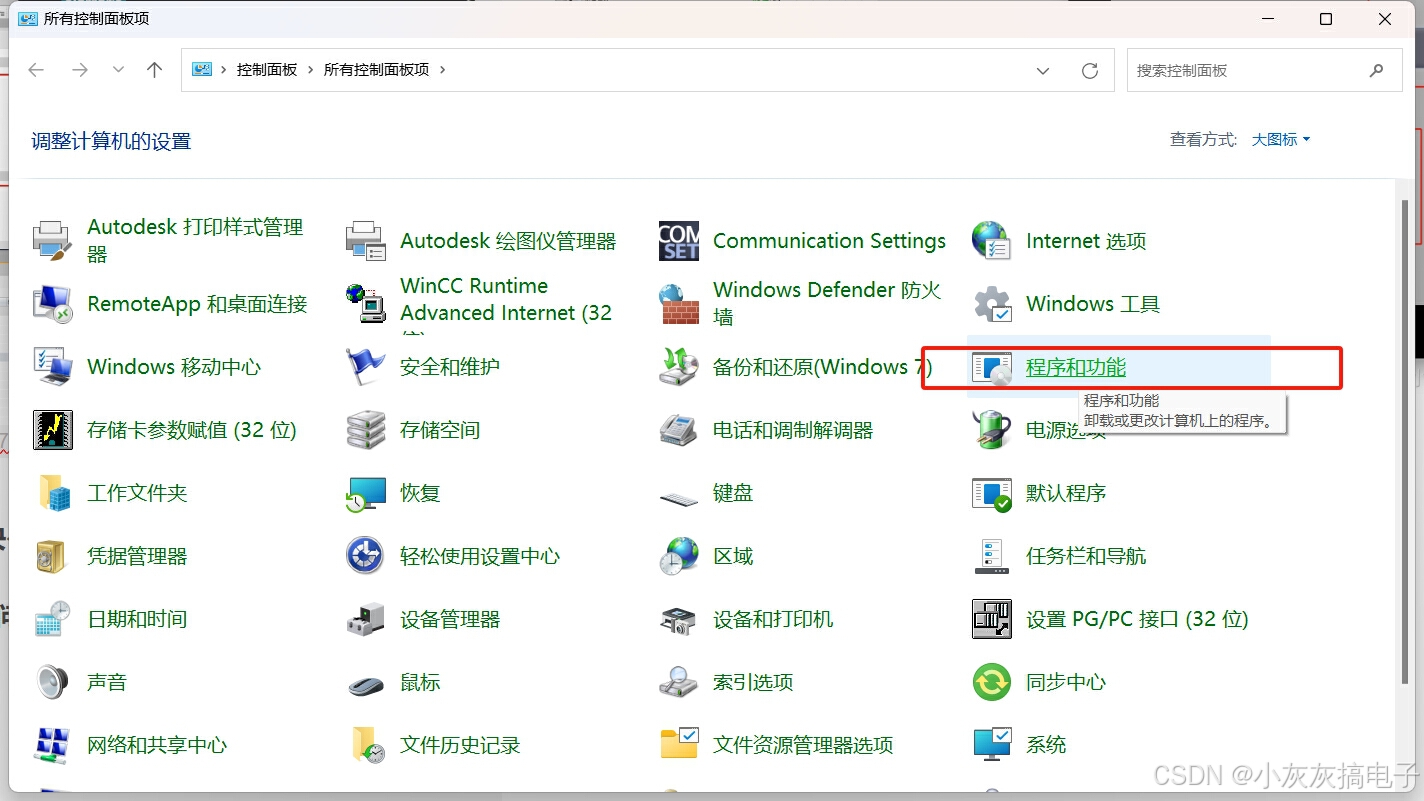Click the search magnifier button

[1377, 70]
